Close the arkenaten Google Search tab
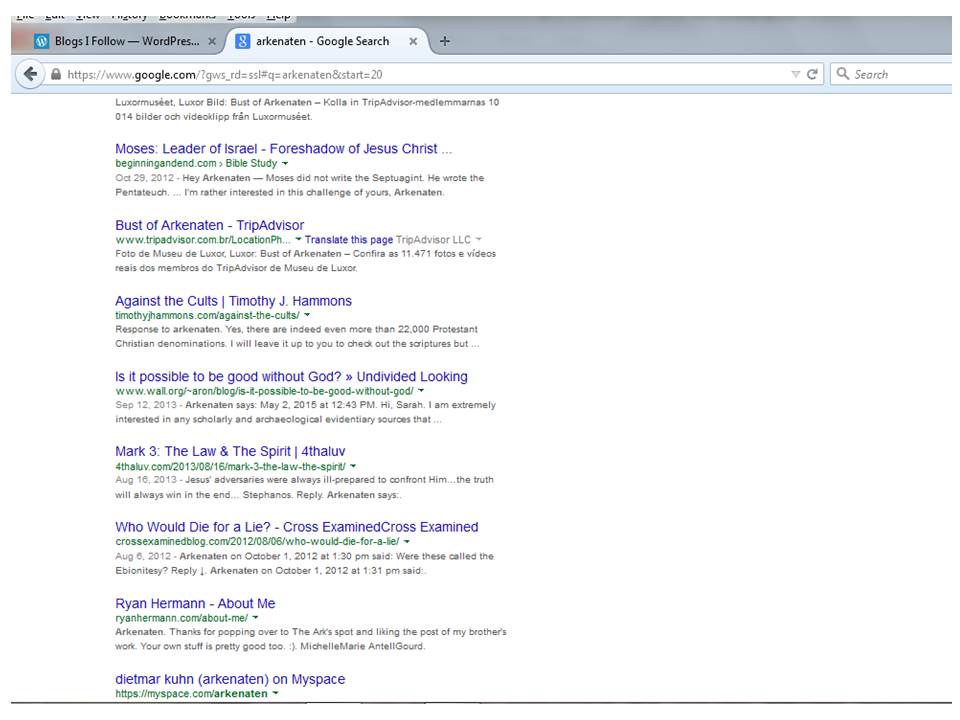Viewport: 960px width, 720px height. pos(413,42)
